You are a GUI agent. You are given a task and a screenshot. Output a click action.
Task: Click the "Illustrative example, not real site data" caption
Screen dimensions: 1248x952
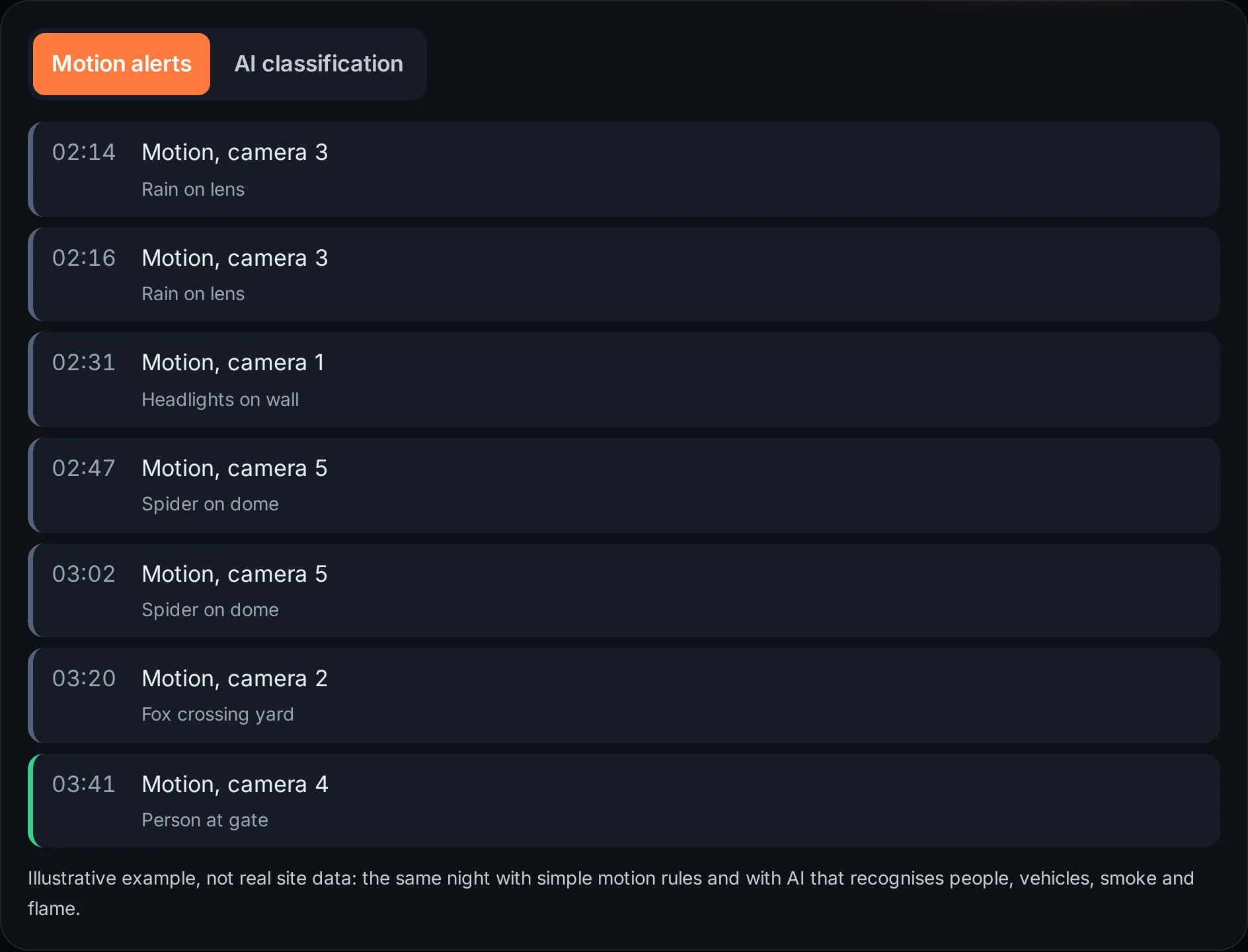[611, 893]
